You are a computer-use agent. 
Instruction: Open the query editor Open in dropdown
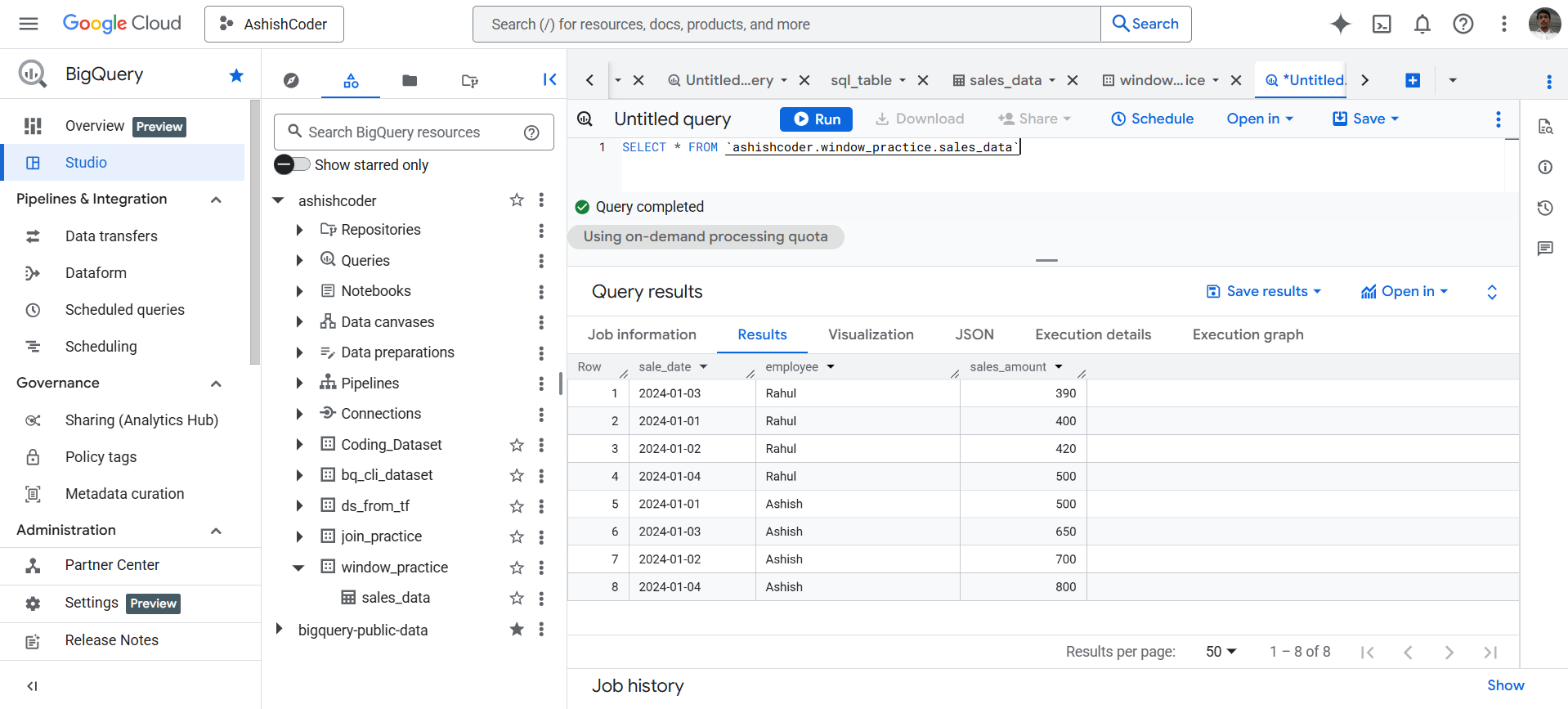click(1260, 119)
